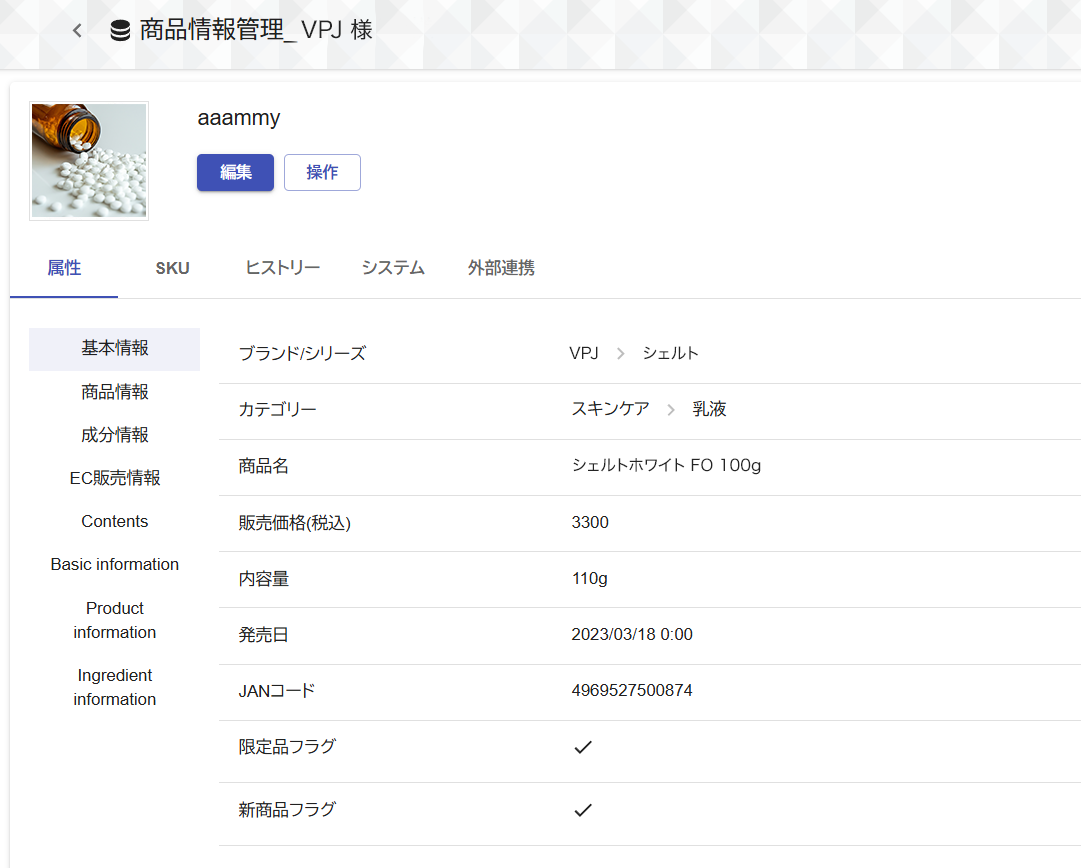Open the Basic information section
This screenshot has height=868, width=1081.
click(114, 563)
